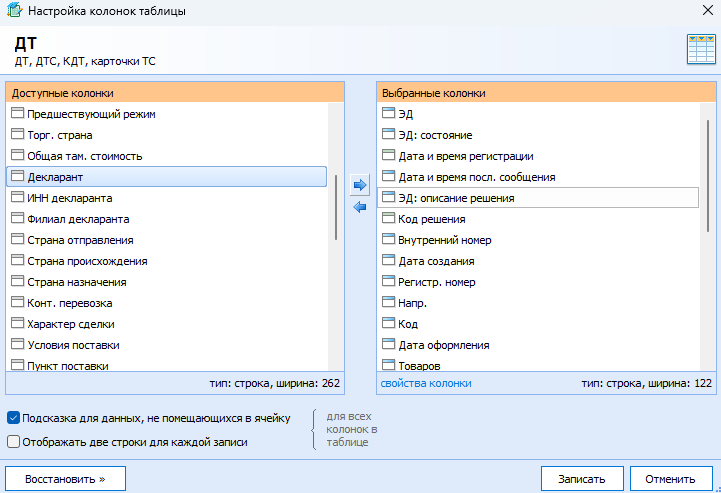Disable the cell data tooltip checkbox
This screenshot has height=493, width=721.
tap(13, 418)
